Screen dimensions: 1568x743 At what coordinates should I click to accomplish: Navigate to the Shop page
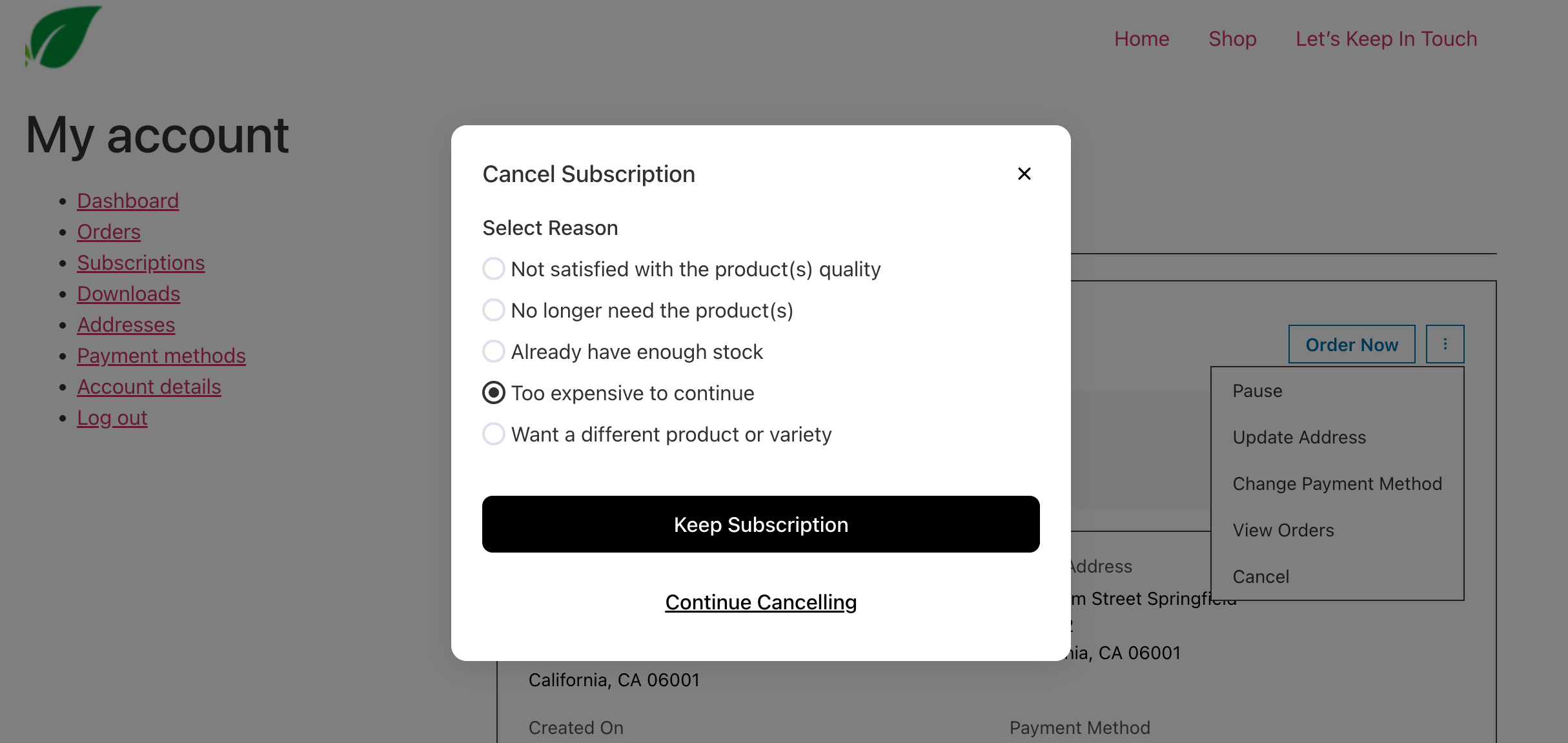[x=1232, y=39]
